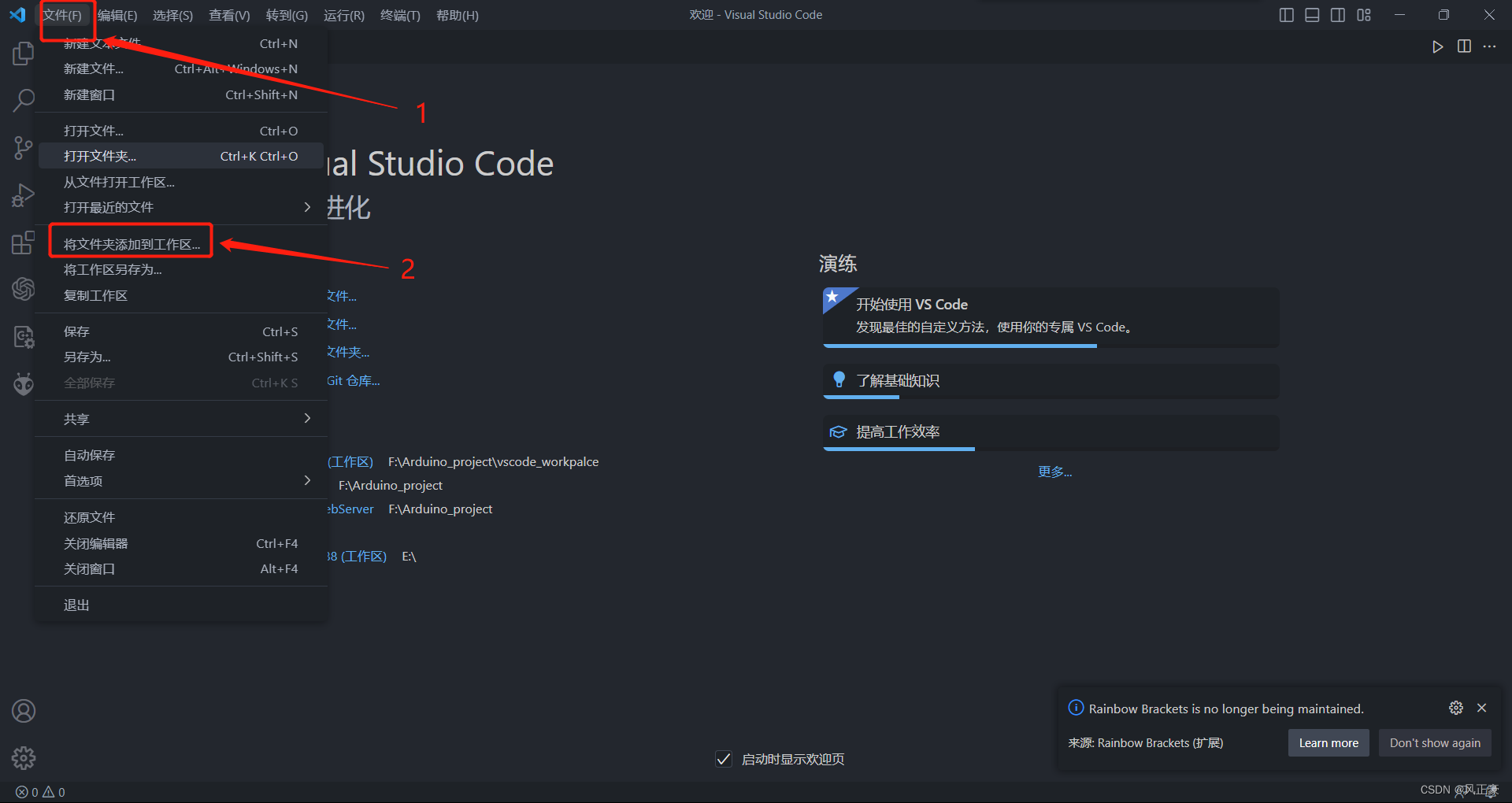1512x803 pixels.
Task: Open the 选择(S) menu
Action: tap(172, 16)
